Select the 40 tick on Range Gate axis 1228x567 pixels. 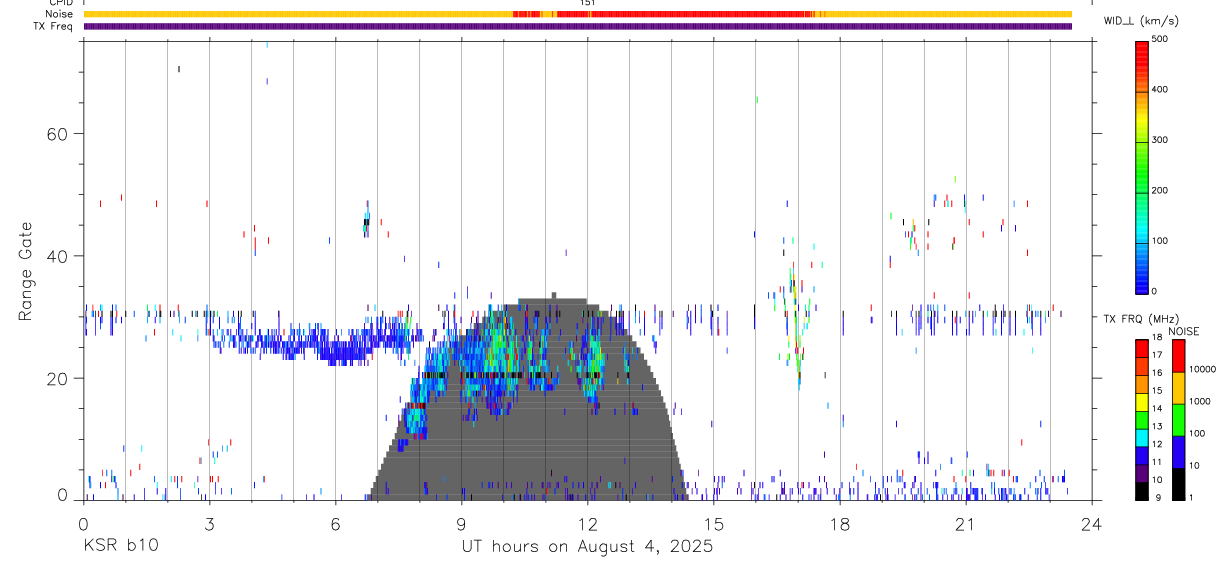click(55, 256)
